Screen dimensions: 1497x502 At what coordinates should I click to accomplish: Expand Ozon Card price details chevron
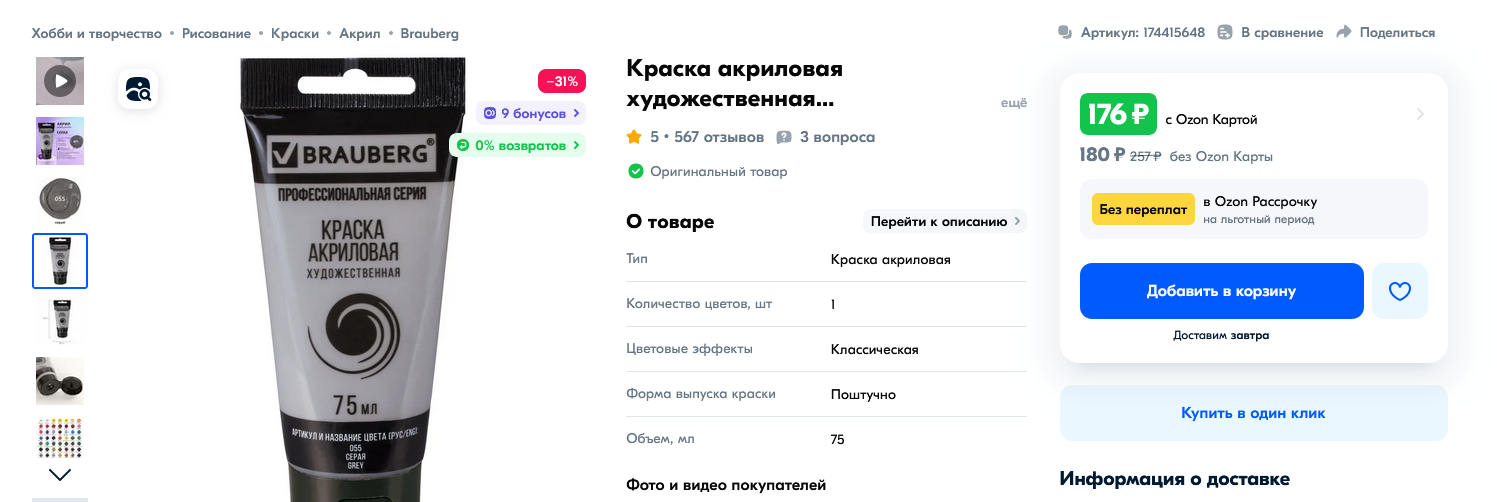(x=1419, y=114)
